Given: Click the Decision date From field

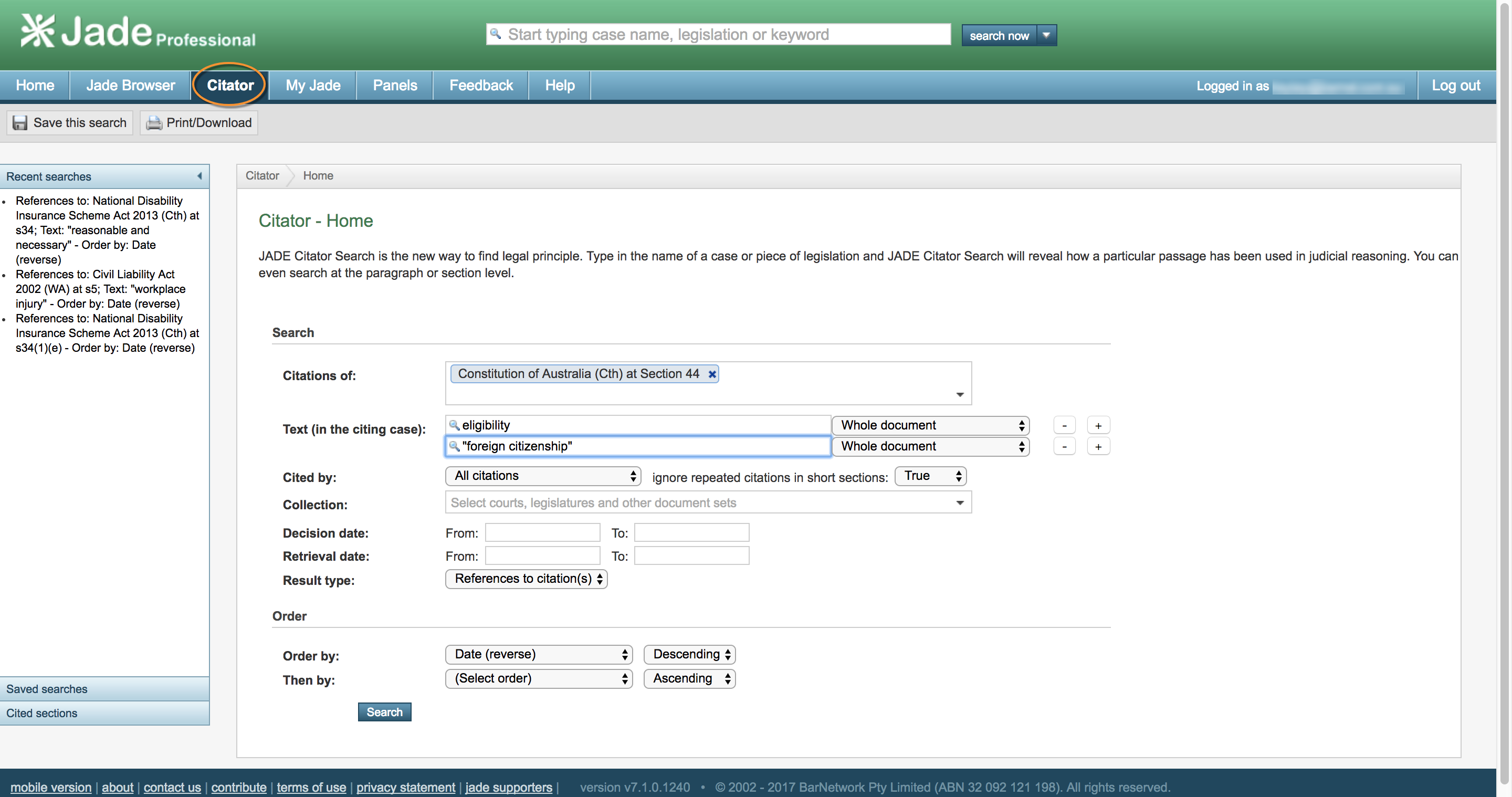Looking at the screenshot, I should pyautogui.click(x=542, y=533).
